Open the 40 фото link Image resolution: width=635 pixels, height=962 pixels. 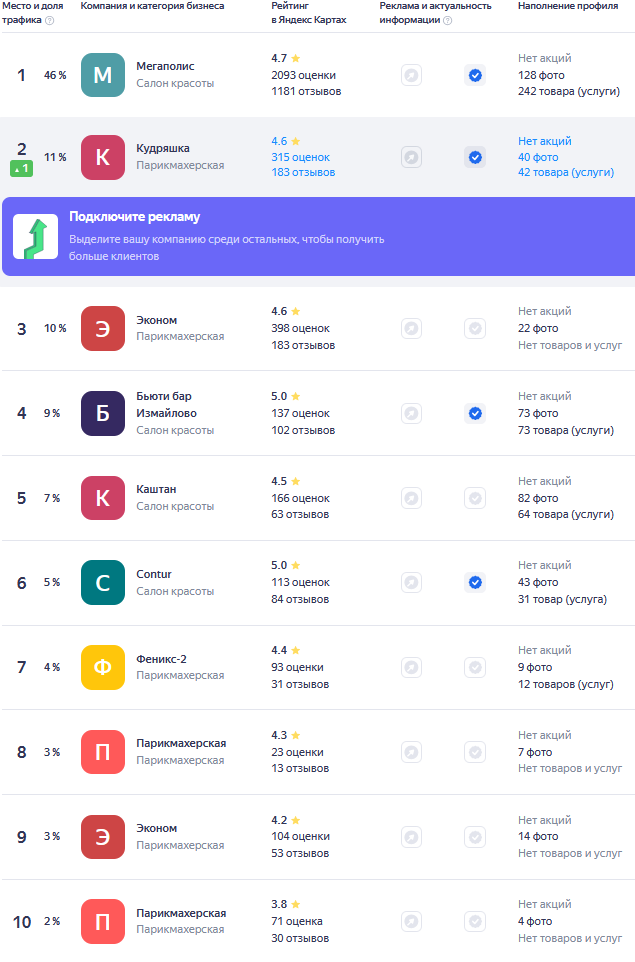(538, 157)
